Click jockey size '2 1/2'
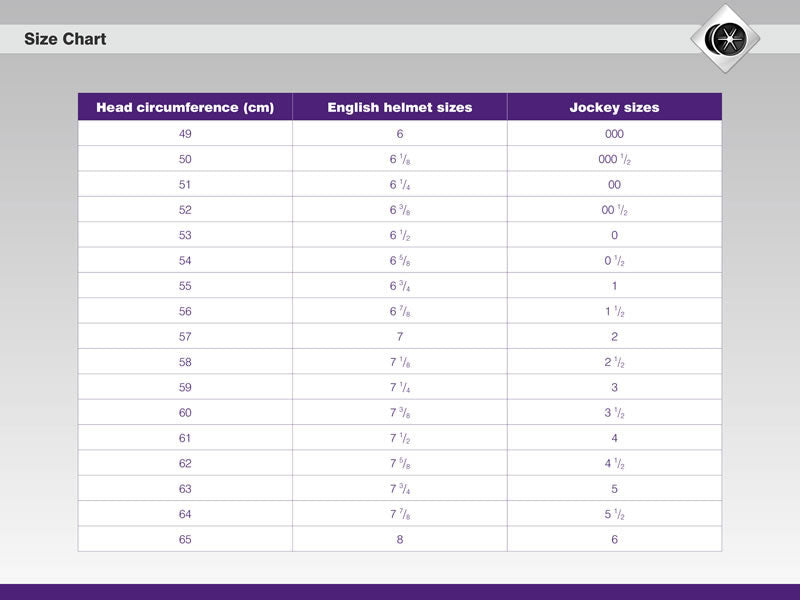The width and height of the screenshot is (800, 600). click(614, 362)
